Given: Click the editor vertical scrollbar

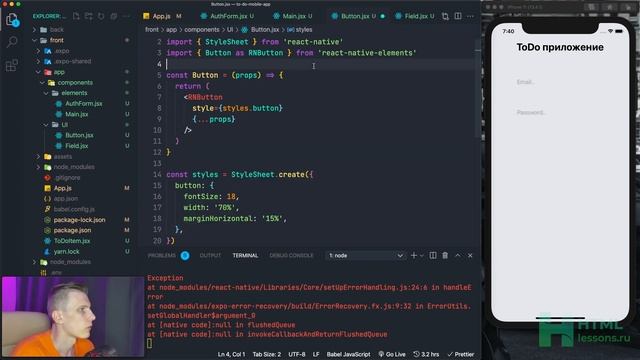Looking at the screenshot, I should coord(478,88).
